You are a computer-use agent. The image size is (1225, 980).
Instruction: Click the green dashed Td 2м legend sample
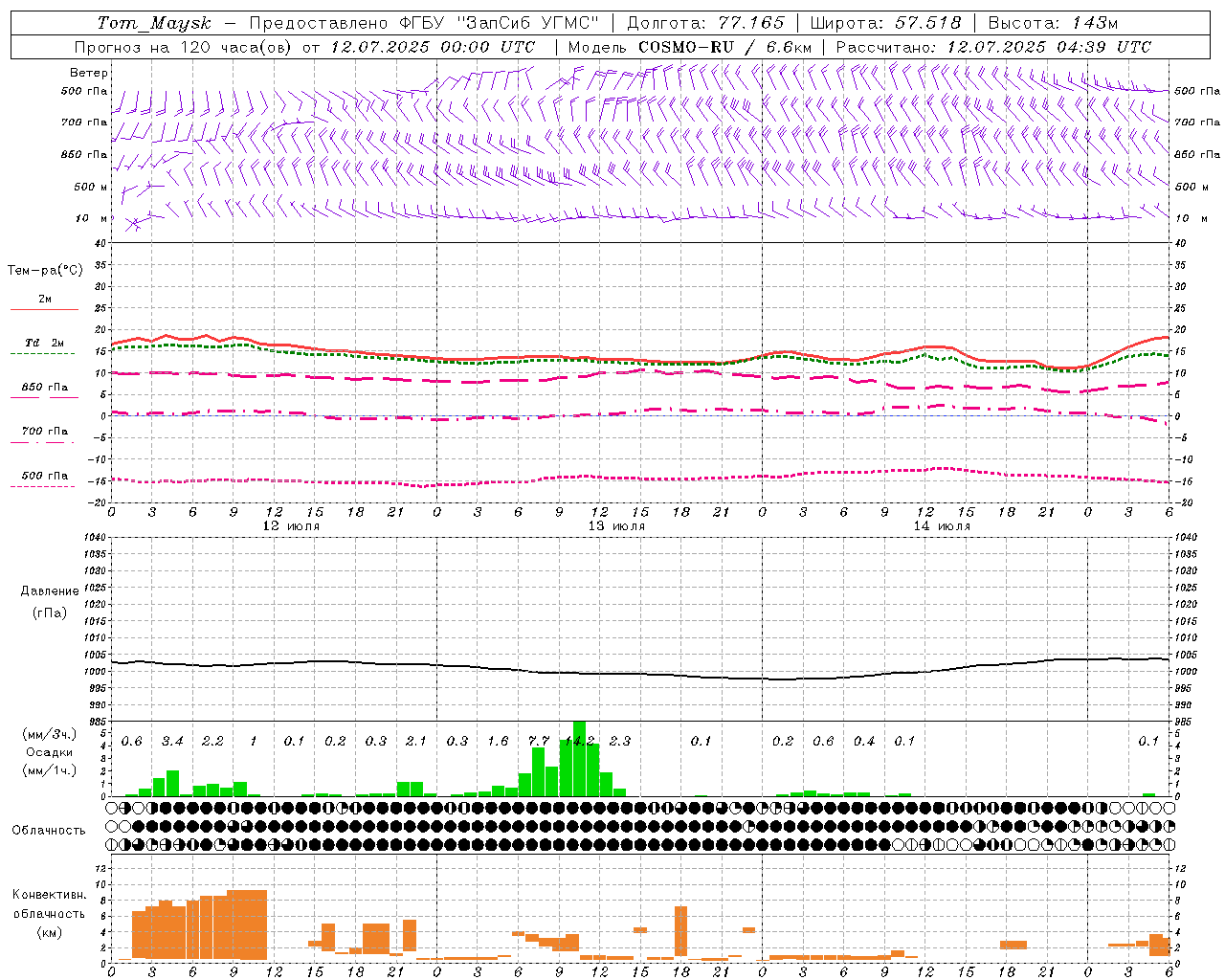tap(42, 354)
